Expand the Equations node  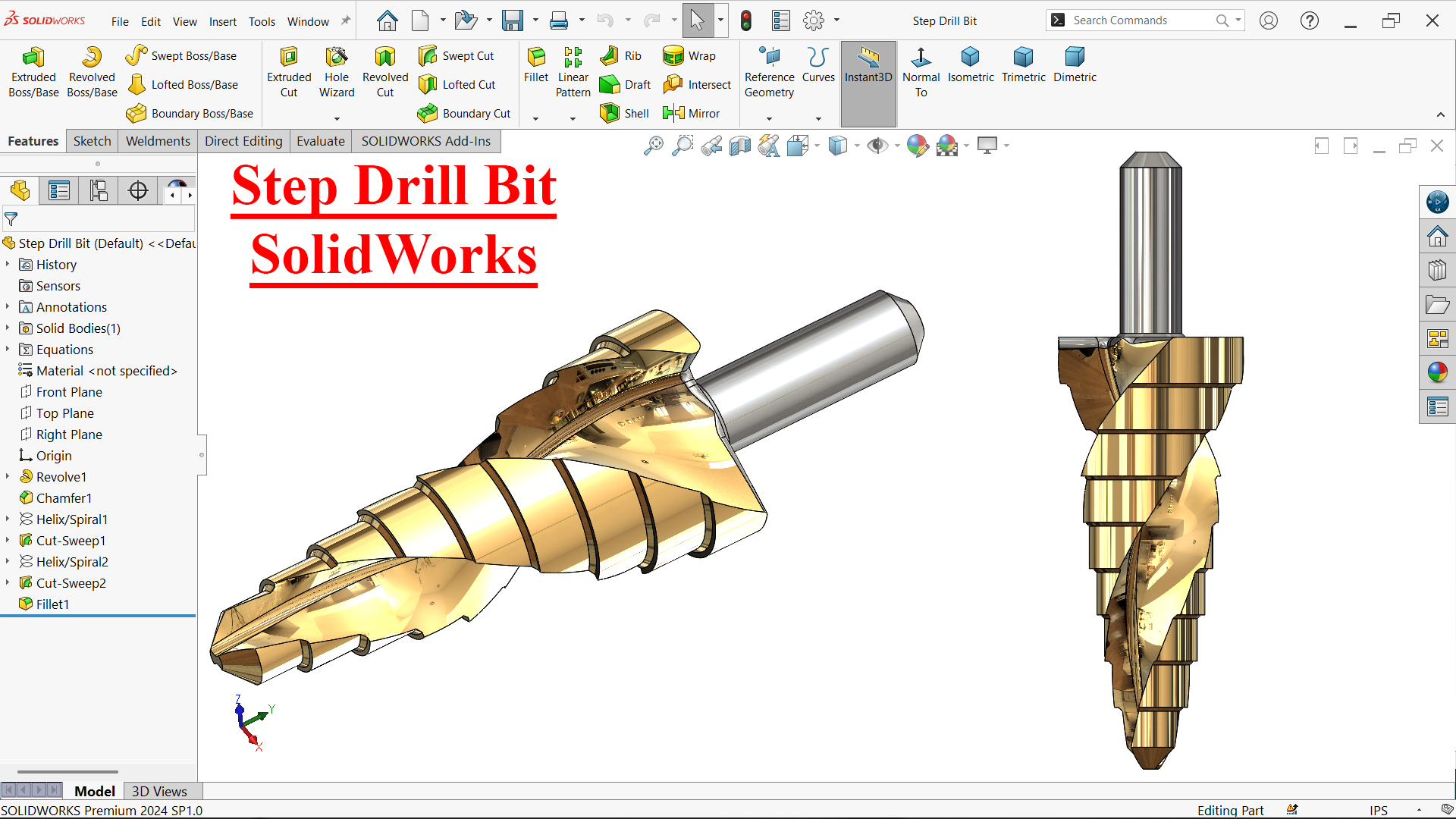click(x=8, y=349)
